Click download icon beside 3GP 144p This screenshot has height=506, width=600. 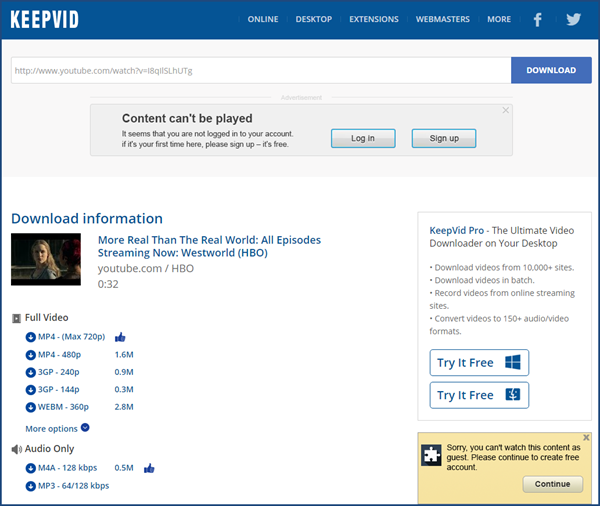[x=30, y=390]
